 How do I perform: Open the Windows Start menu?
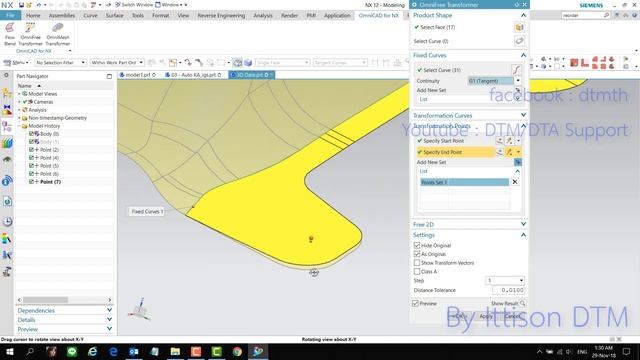(9, 351)
